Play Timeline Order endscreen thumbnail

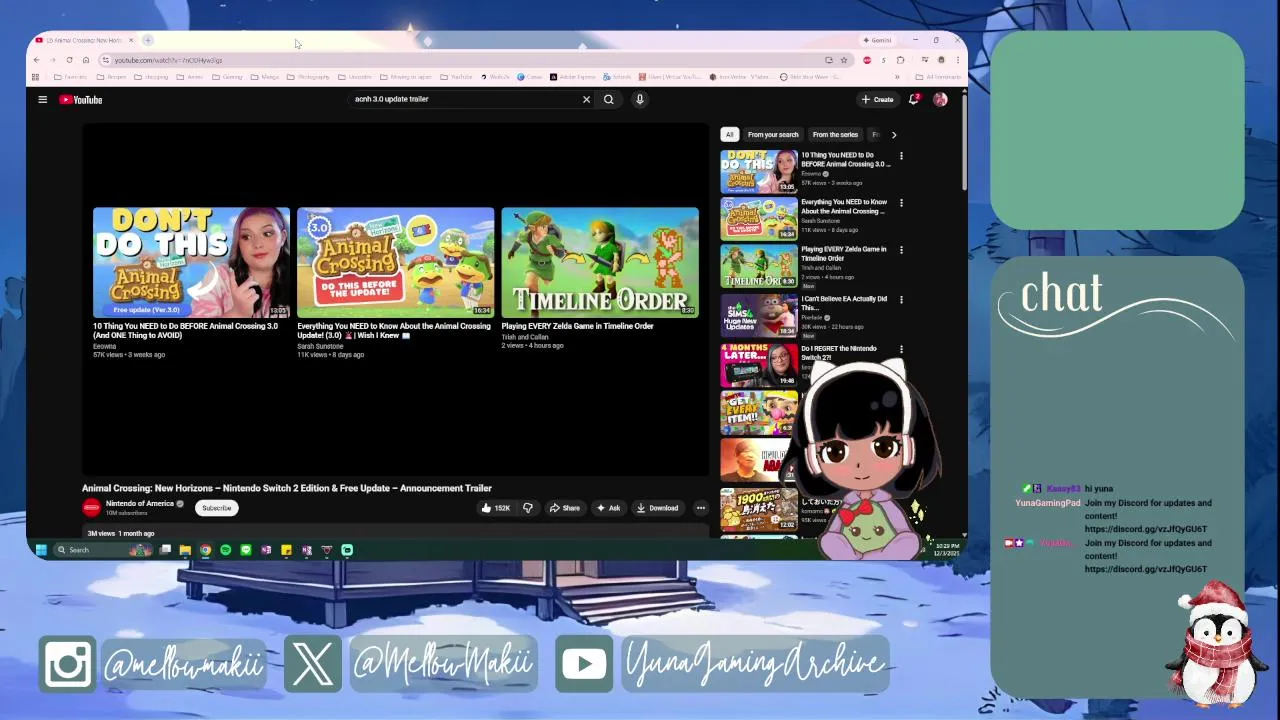600,263
